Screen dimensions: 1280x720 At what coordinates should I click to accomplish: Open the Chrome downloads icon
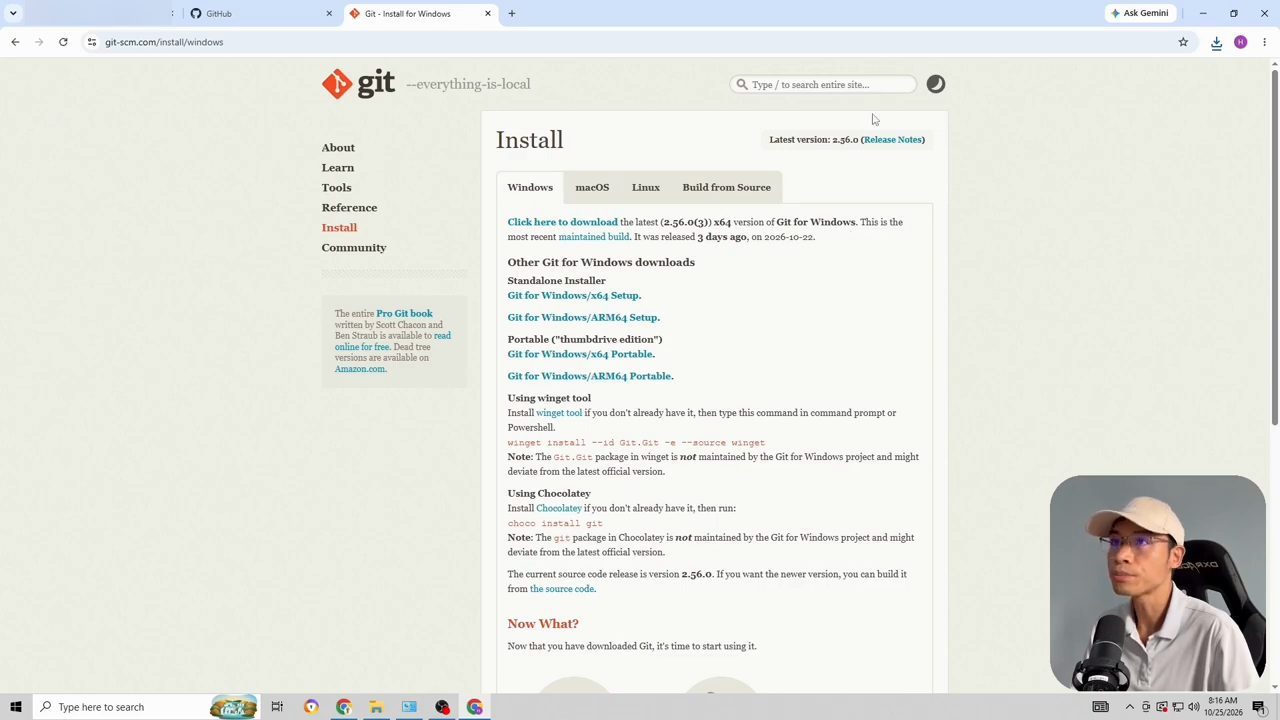point(1216,42)
